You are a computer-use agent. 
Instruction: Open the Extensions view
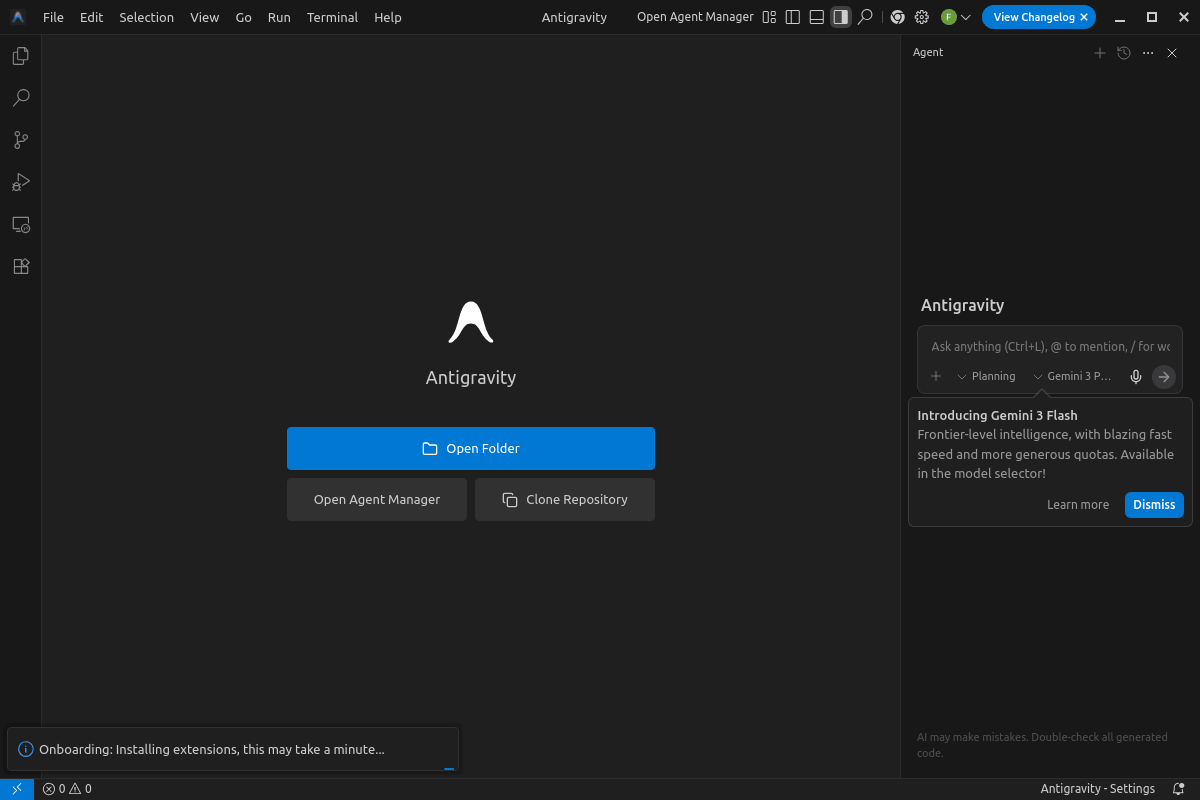point(20,266)
